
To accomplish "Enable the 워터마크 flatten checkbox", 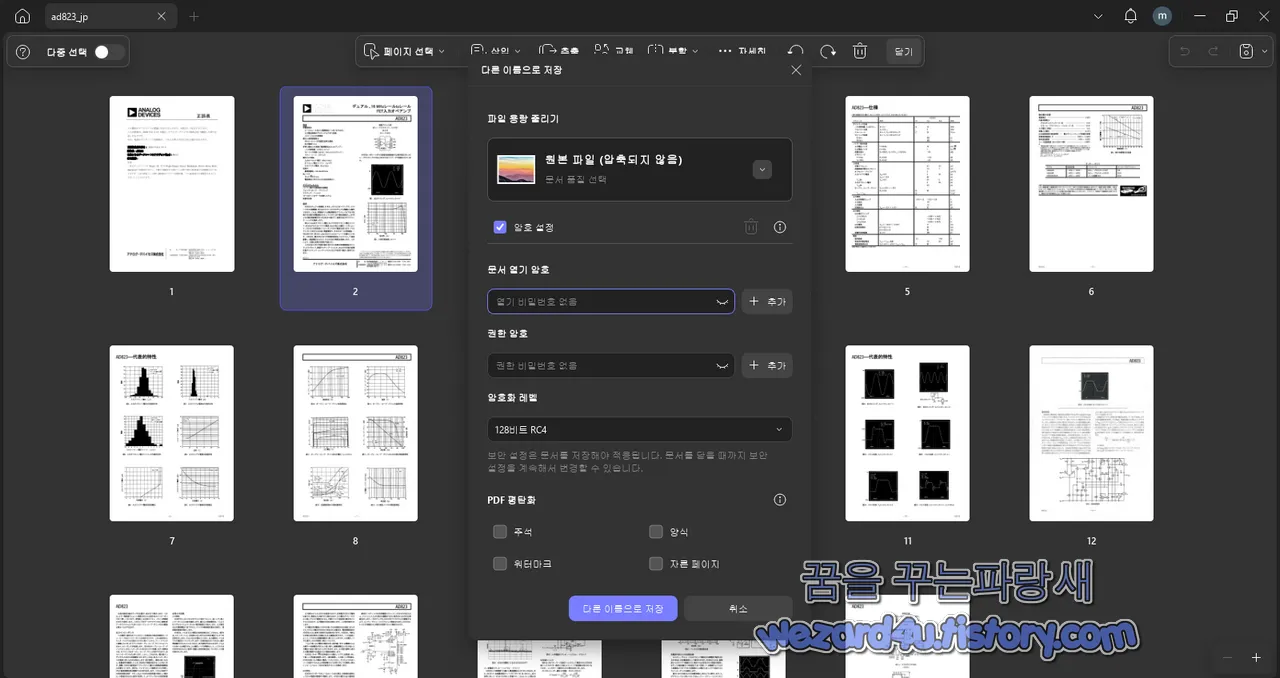I will pyautogui.click(x=499, y=563).
